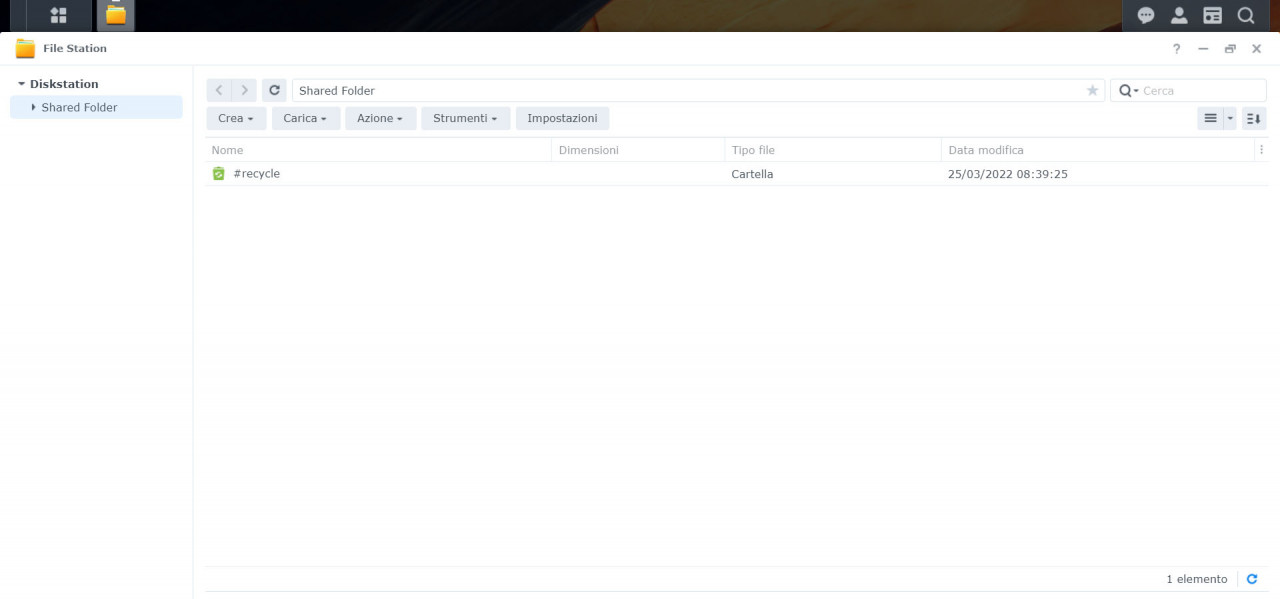
Task: Select the #recycle folder row
Action: pyautogui.click(x=256, y=173)
